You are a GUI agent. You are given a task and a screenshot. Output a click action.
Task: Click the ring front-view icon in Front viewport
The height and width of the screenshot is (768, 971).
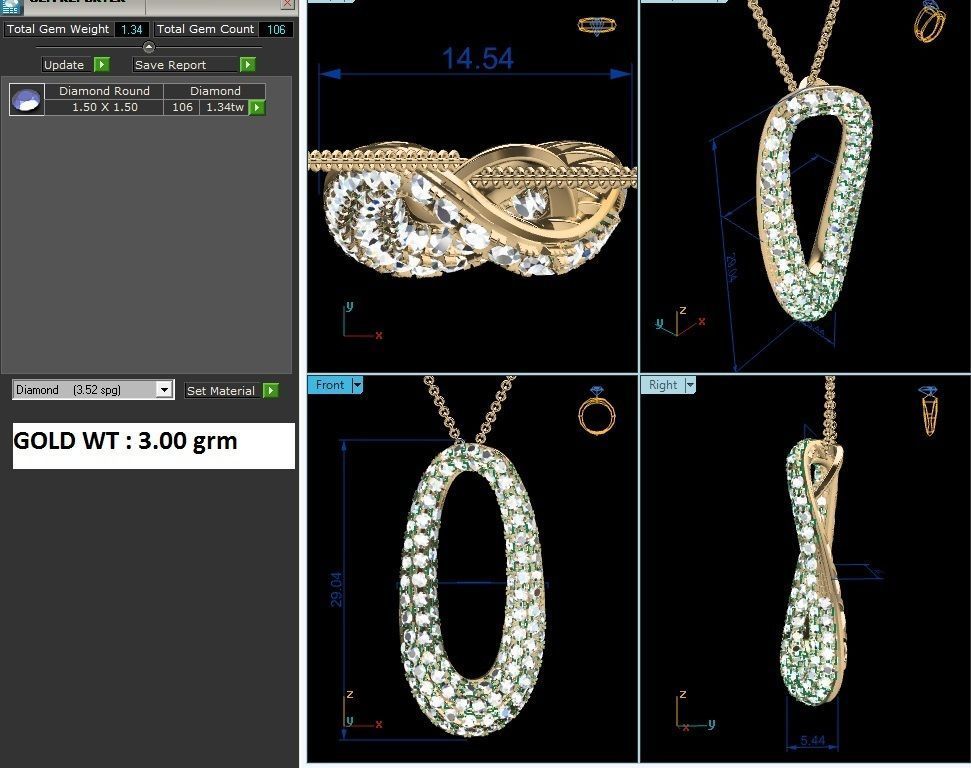click(x=597, y=410)
